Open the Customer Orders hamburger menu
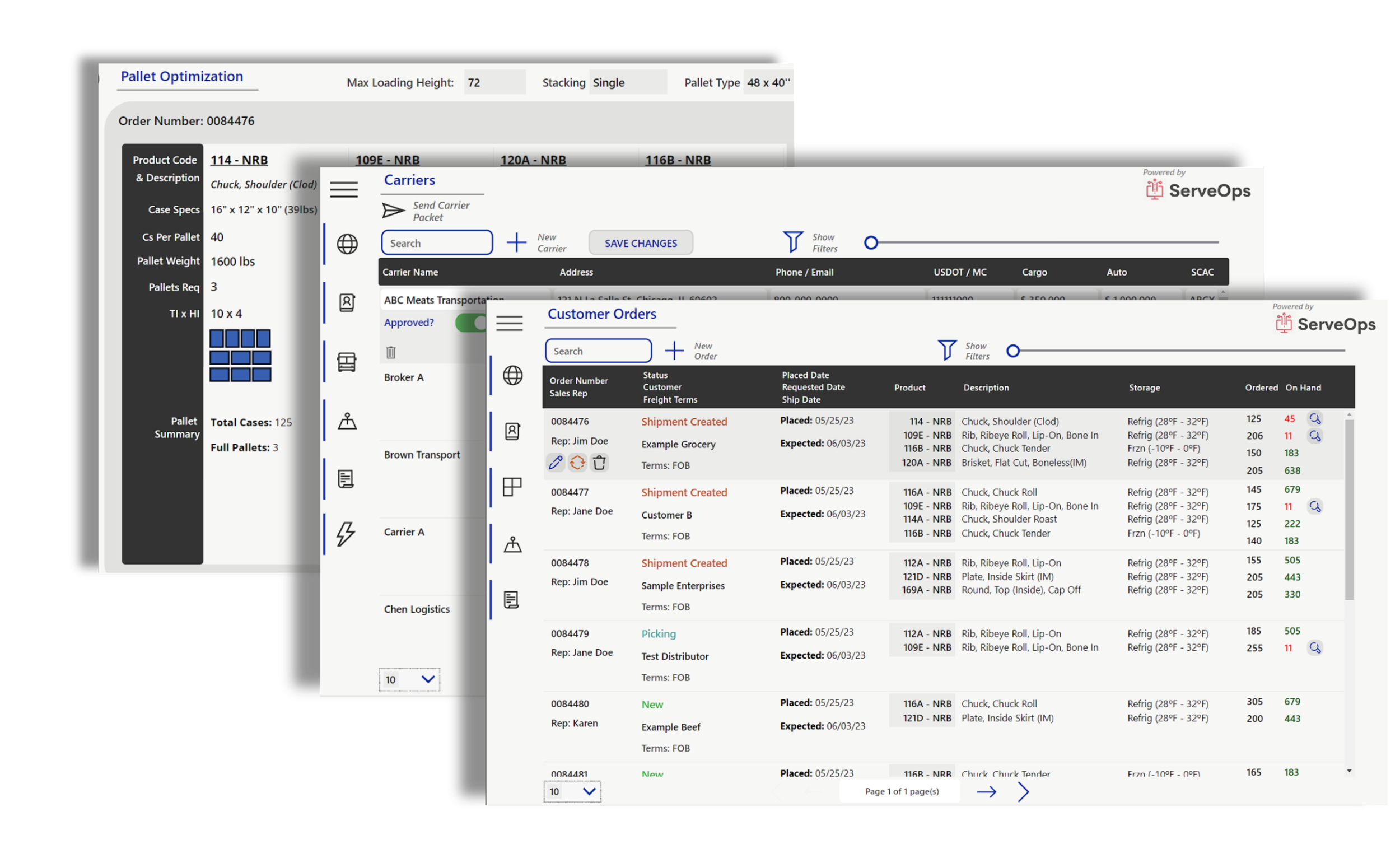The height and width of the screenshot is (849, 1400). (509, 323)
